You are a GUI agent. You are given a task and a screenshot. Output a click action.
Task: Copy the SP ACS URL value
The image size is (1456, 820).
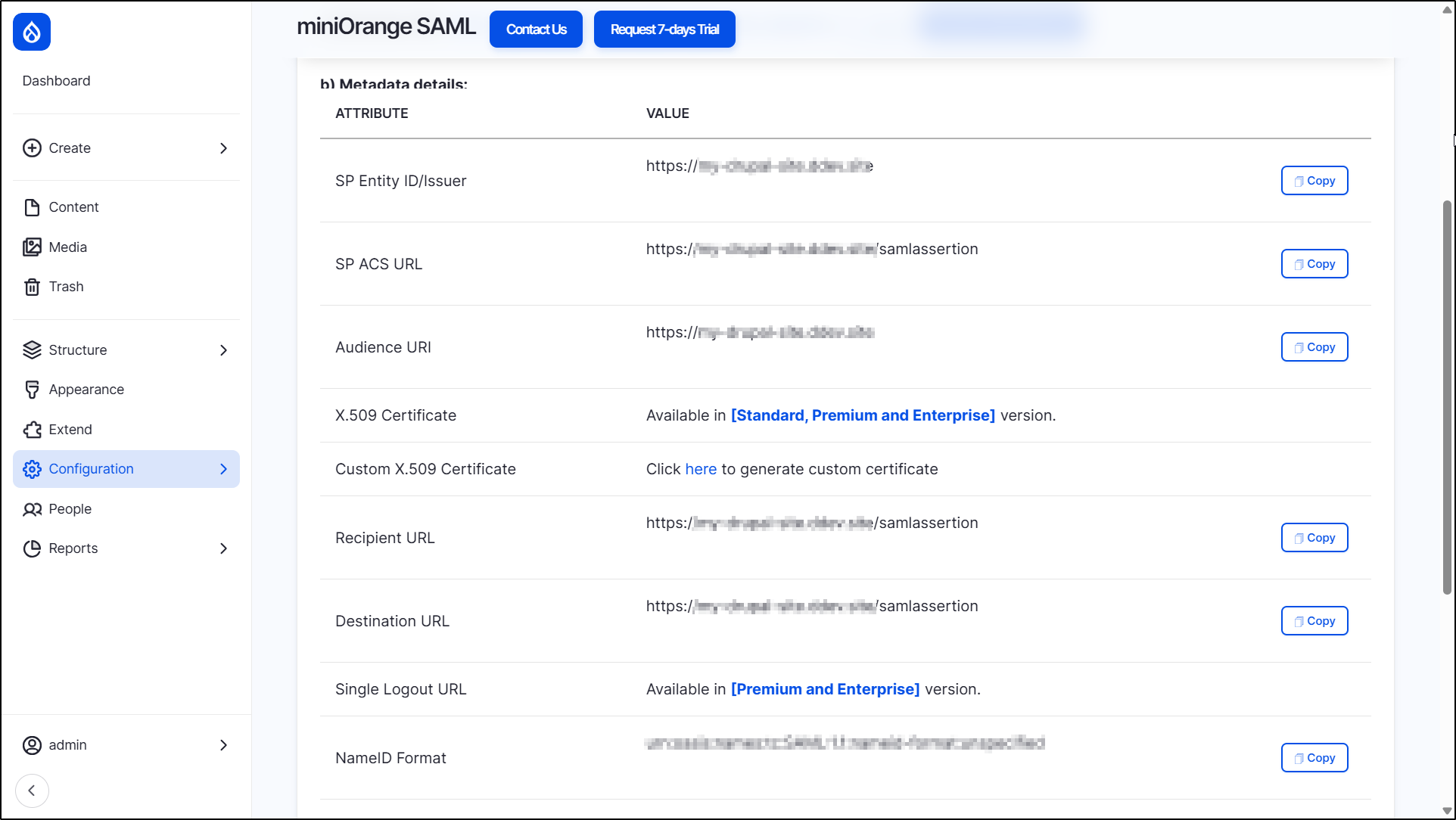[x=1314, y=263]
